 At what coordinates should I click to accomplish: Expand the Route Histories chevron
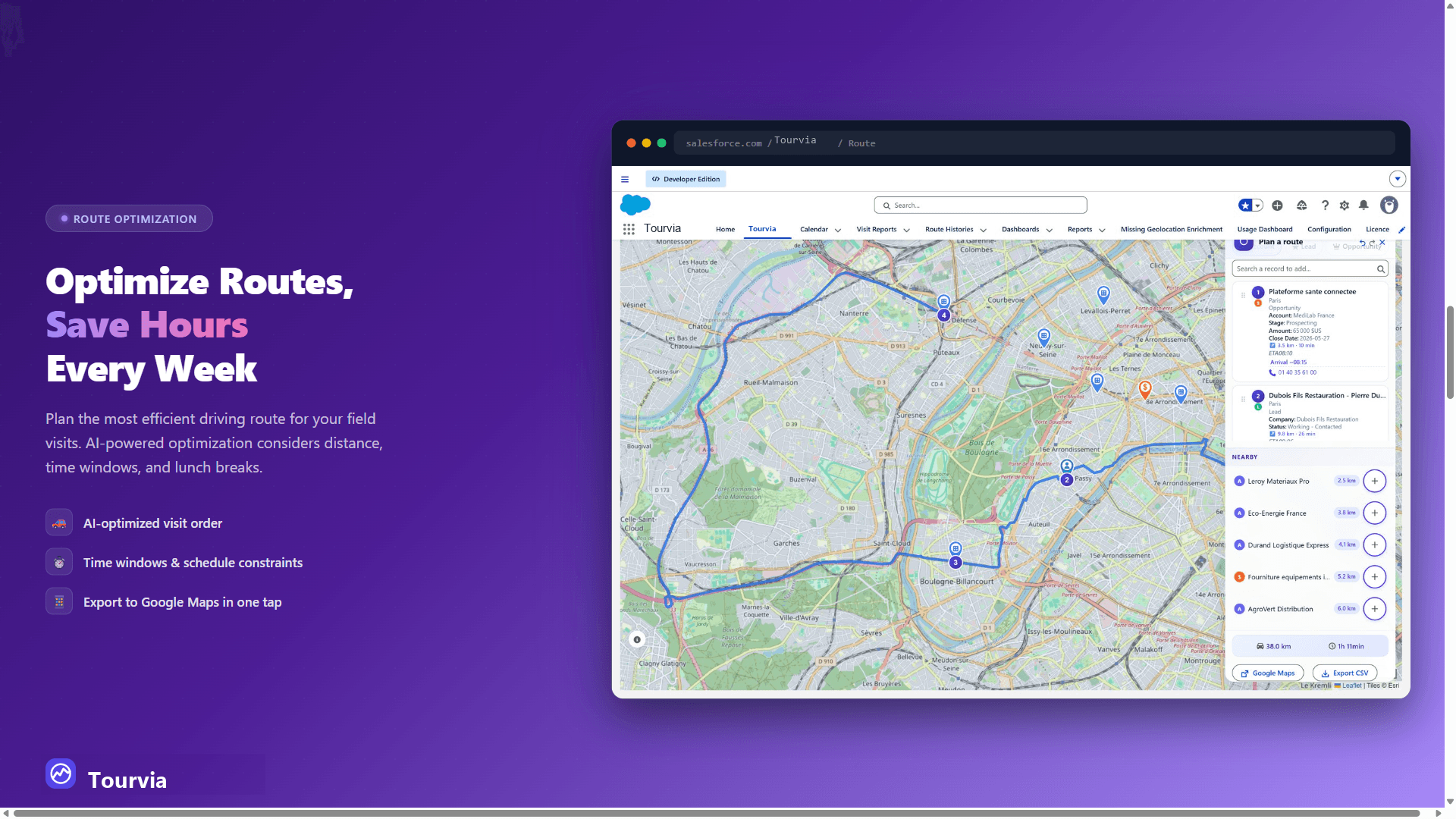pyautogui.click(x=983, y=231)
